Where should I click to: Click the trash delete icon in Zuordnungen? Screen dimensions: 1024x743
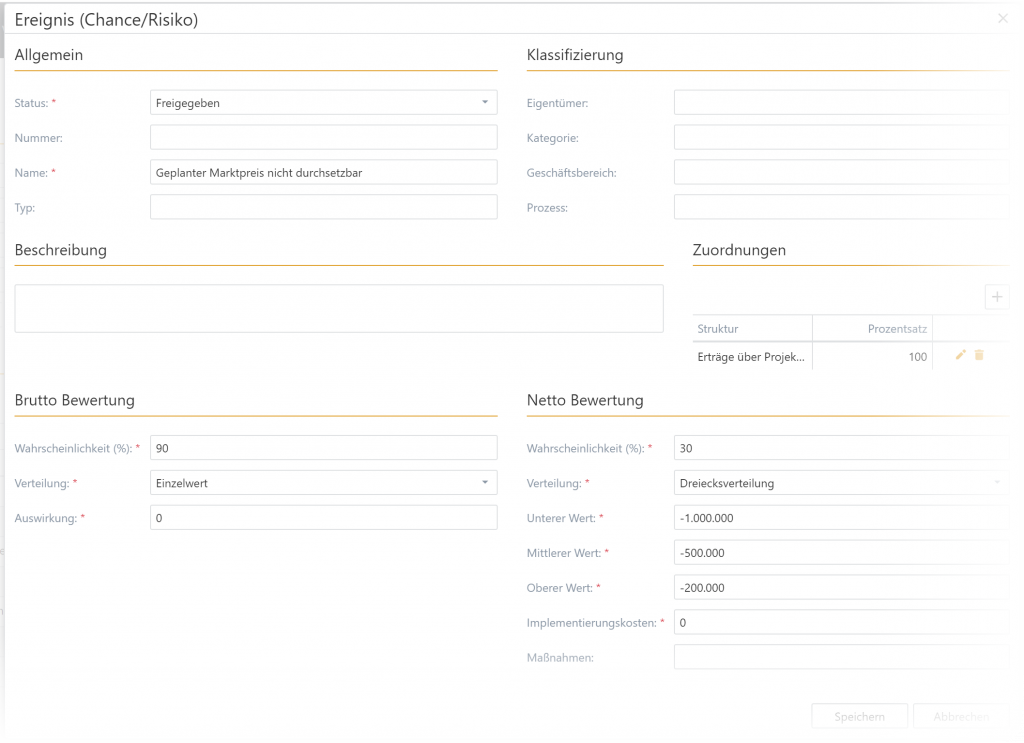coord(979,355)
